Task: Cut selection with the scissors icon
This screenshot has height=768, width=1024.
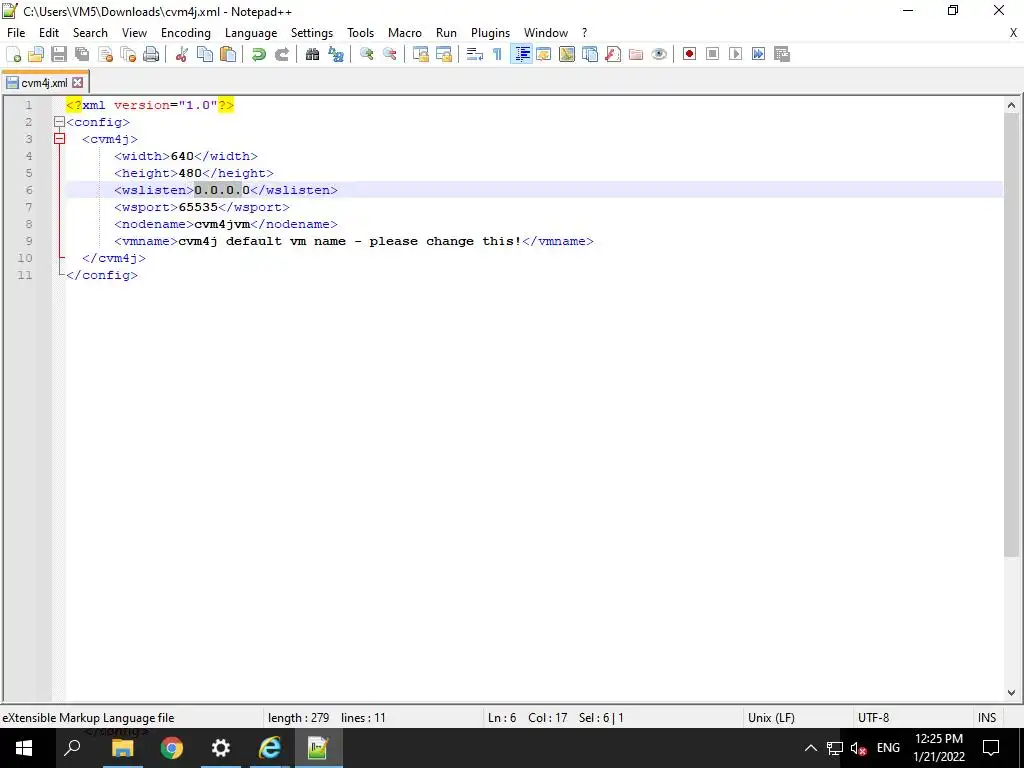Action: pos(182,54)
